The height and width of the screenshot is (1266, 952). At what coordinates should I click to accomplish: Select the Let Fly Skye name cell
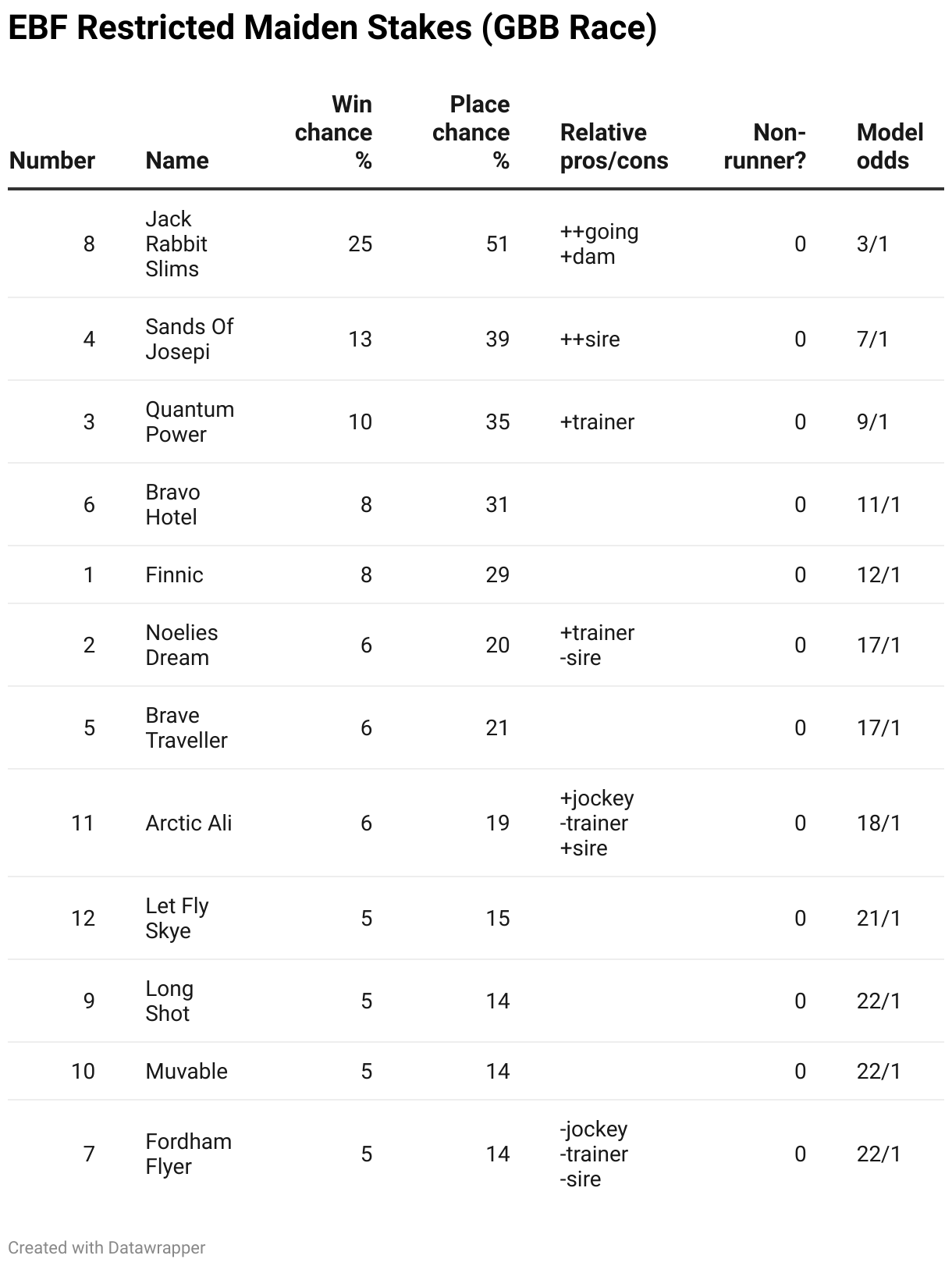(x=177, y=918)
